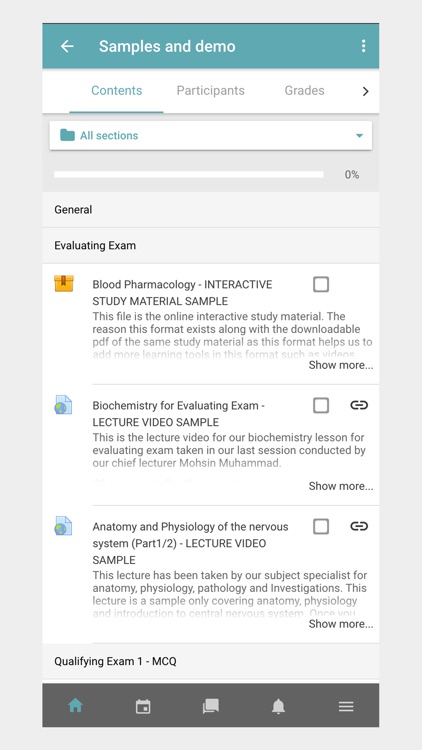
Task: Go back using the arrow icon
Action: coord(67,46)
